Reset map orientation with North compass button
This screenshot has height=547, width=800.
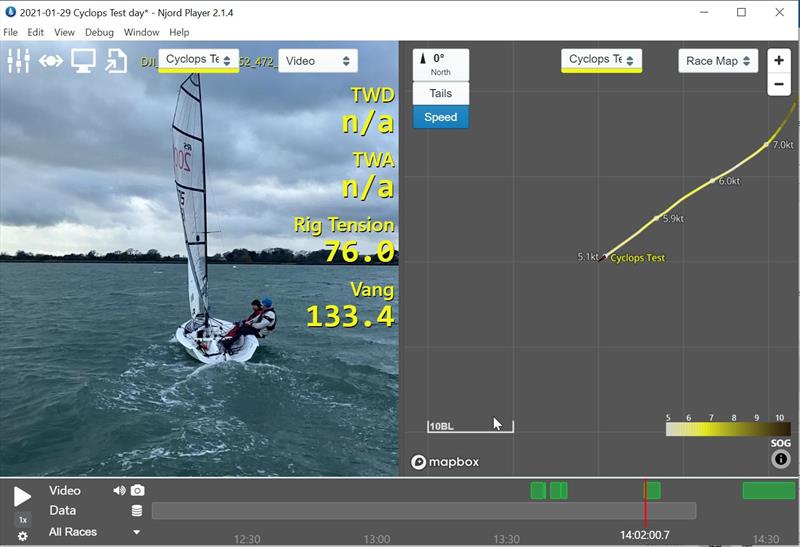440,64
